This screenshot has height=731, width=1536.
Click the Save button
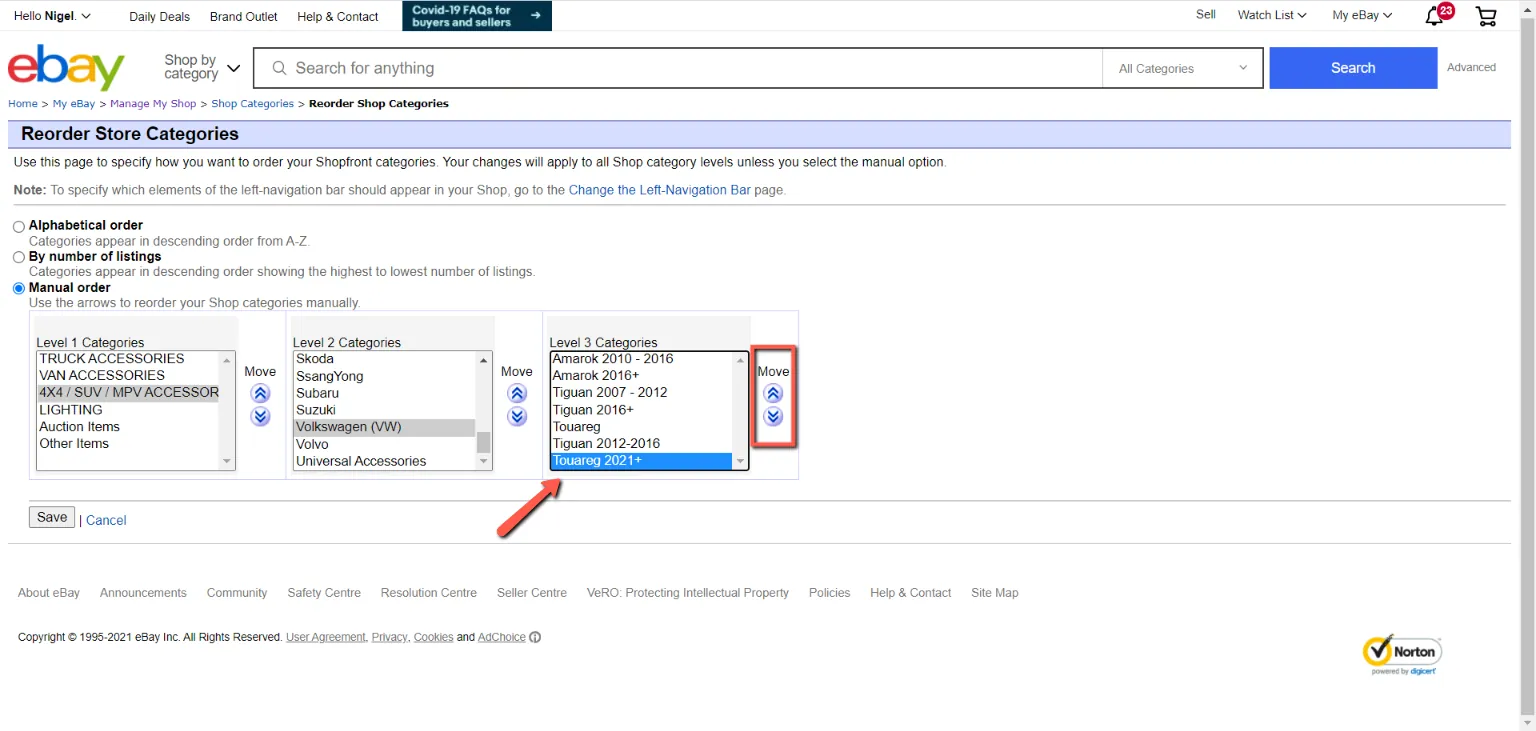(52, 517)
